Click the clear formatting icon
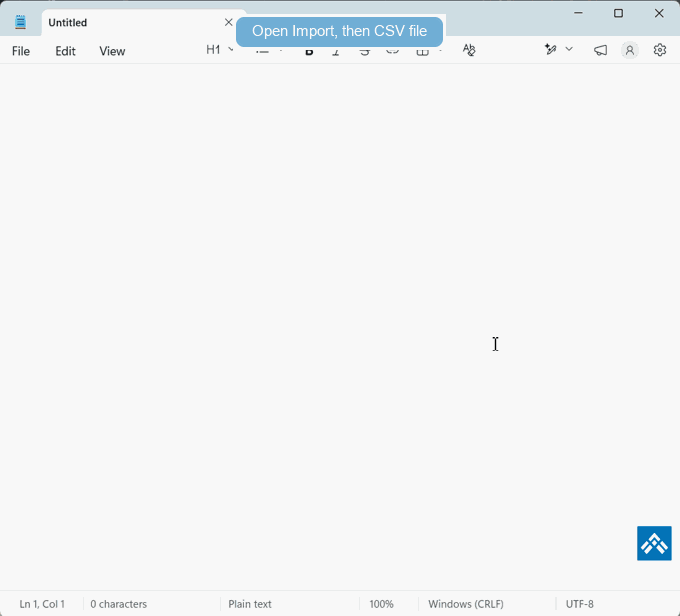This screenshot has height=616, width=680. pyautogui.click(x=469, y=50)
